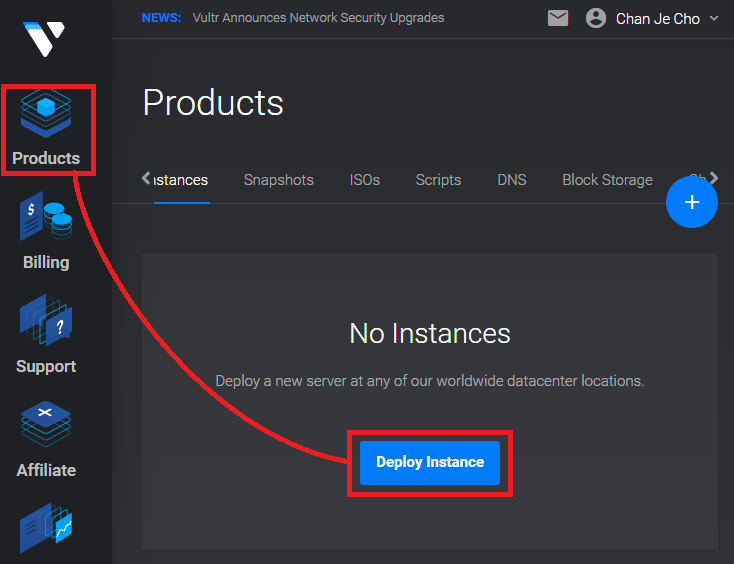Expand the Chan Je Cho account dropdown
Image resolution: width=734 pixels, height=564 pixels.
tap(713, 19)
